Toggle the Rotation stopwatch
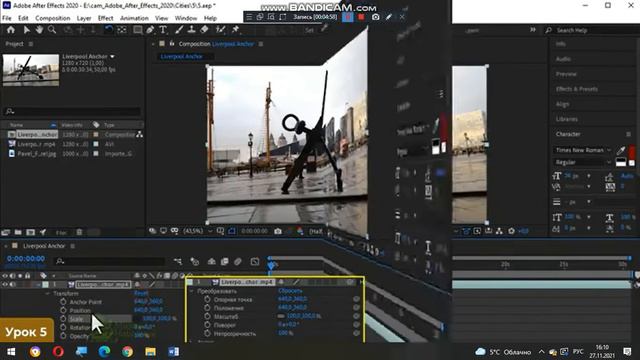 tap(63, 327)
